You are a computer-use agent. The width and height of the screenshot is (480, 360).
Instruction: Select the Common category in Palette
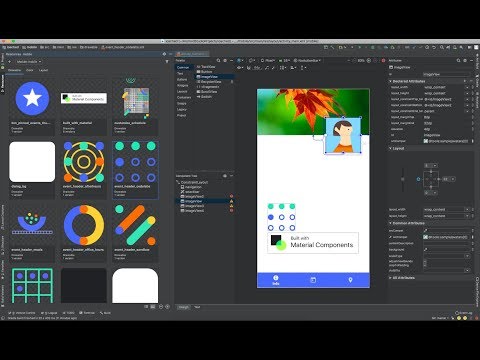tap(183, 67)
